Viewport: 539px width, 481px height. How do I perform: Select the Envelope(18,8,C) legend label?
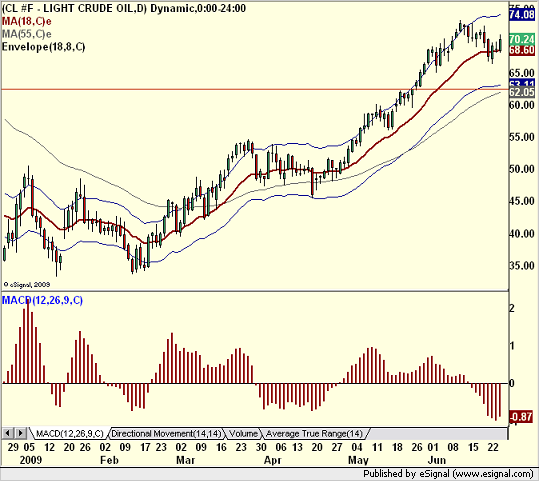(x=44, y=47)
